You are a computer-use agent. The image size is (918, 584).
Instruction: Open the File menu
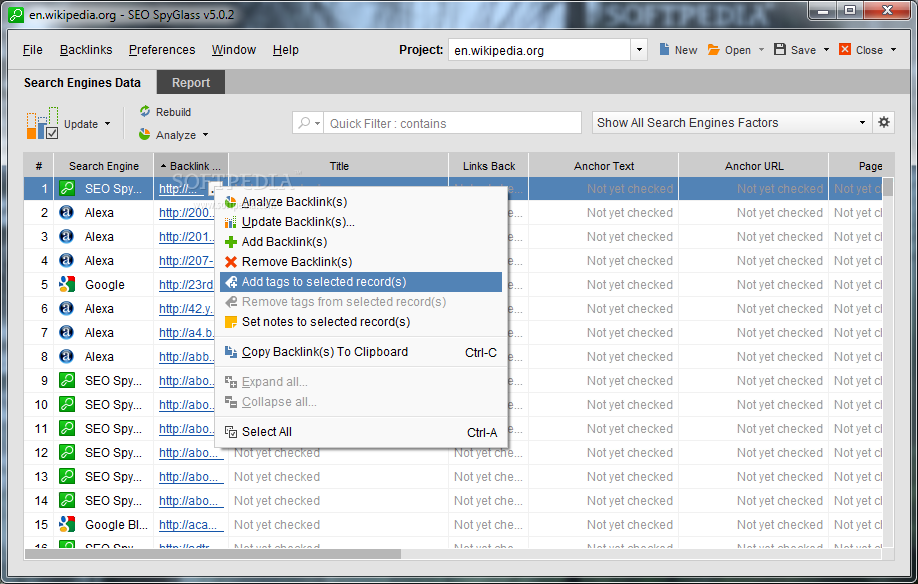32,50
